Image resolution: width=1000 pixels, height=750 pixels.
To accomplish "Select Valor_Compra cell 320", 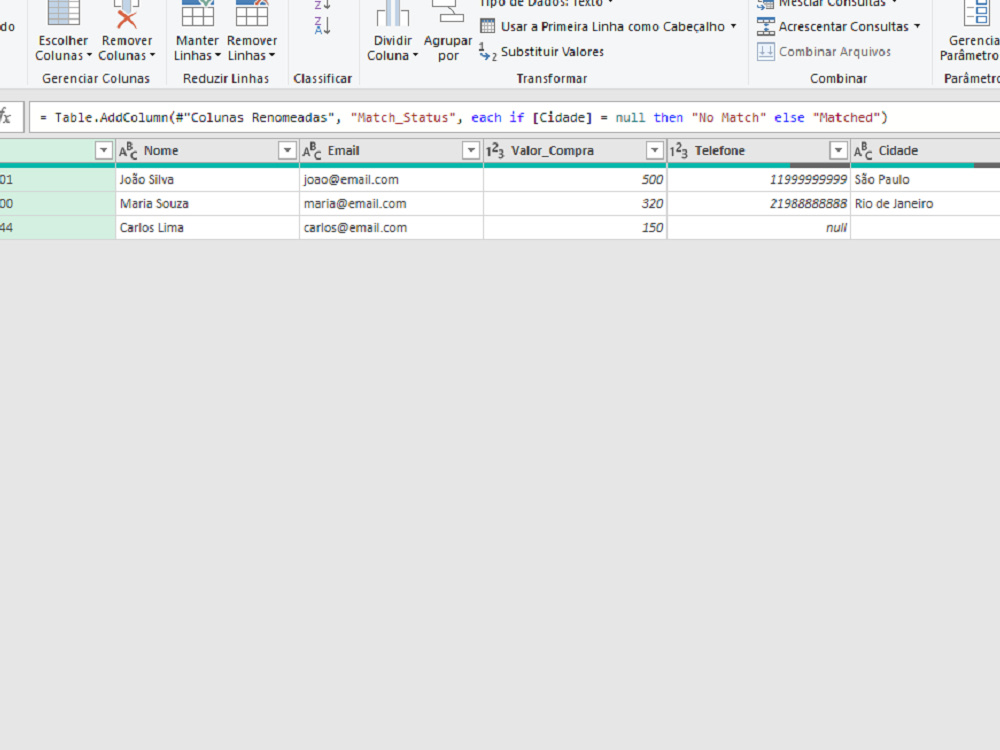I will tap(575, 204).
